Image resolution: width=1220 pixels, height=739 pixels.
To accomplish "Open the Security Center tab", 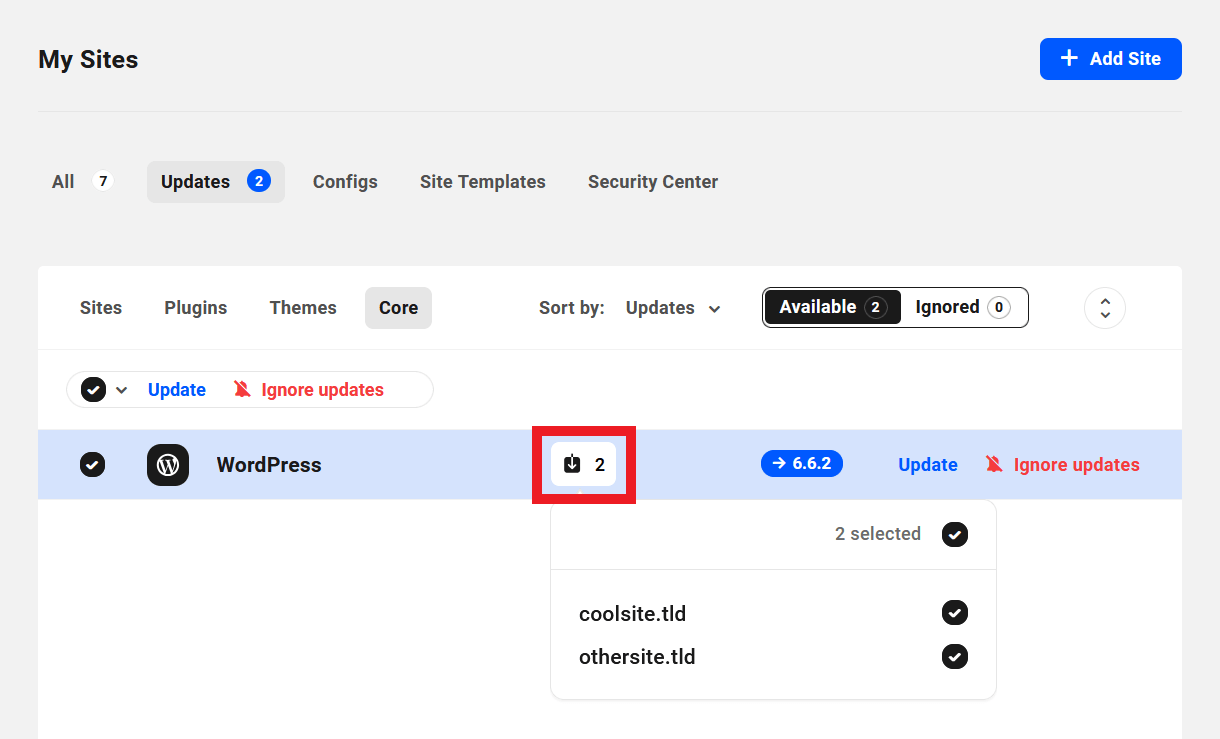I will [x=653, y=182].
